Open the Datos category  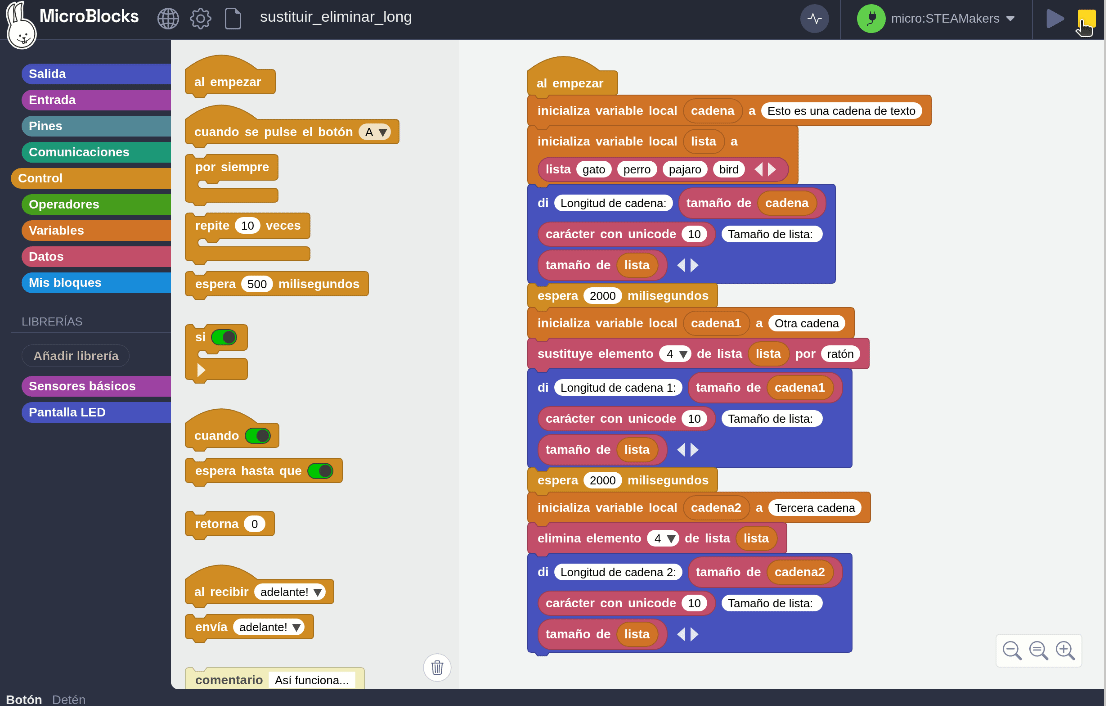point(96,257)
